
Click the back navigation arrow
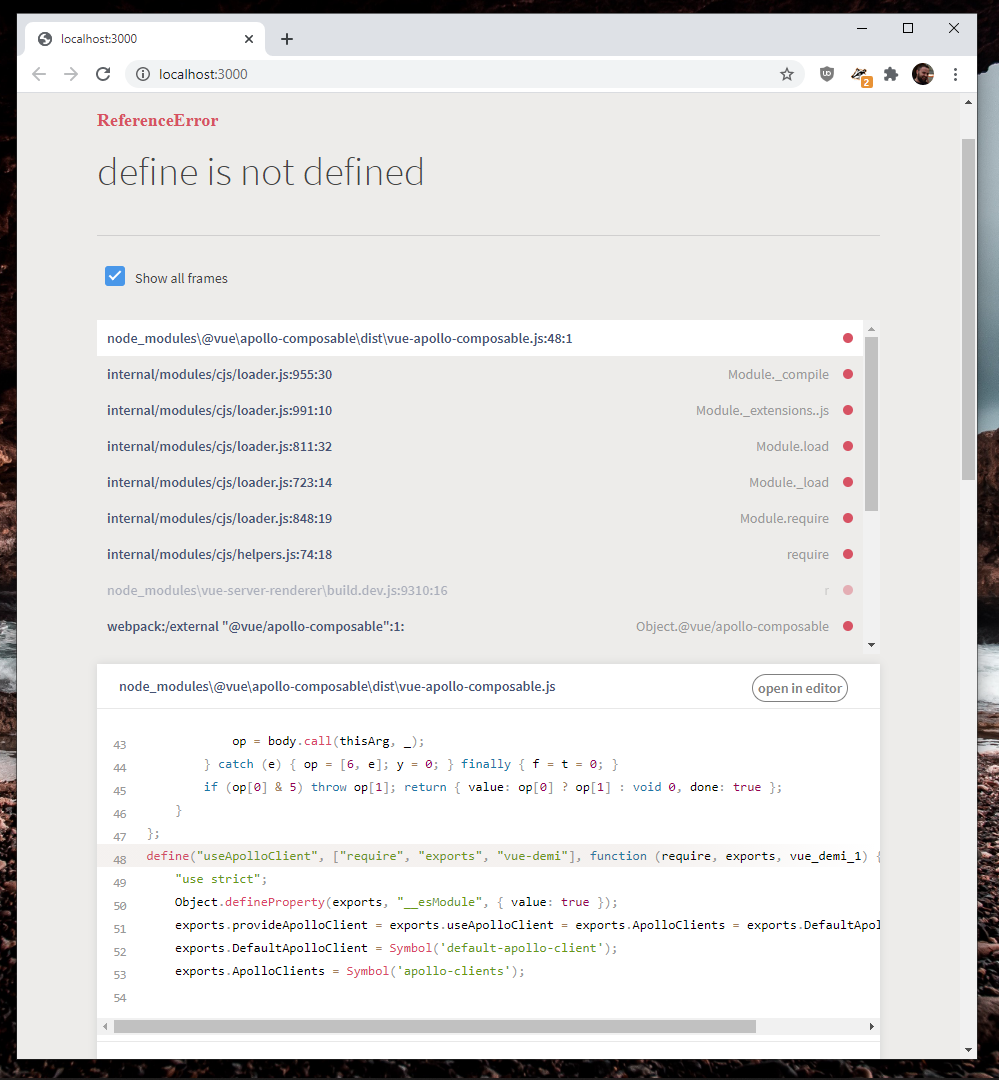(x=39, y=74)
